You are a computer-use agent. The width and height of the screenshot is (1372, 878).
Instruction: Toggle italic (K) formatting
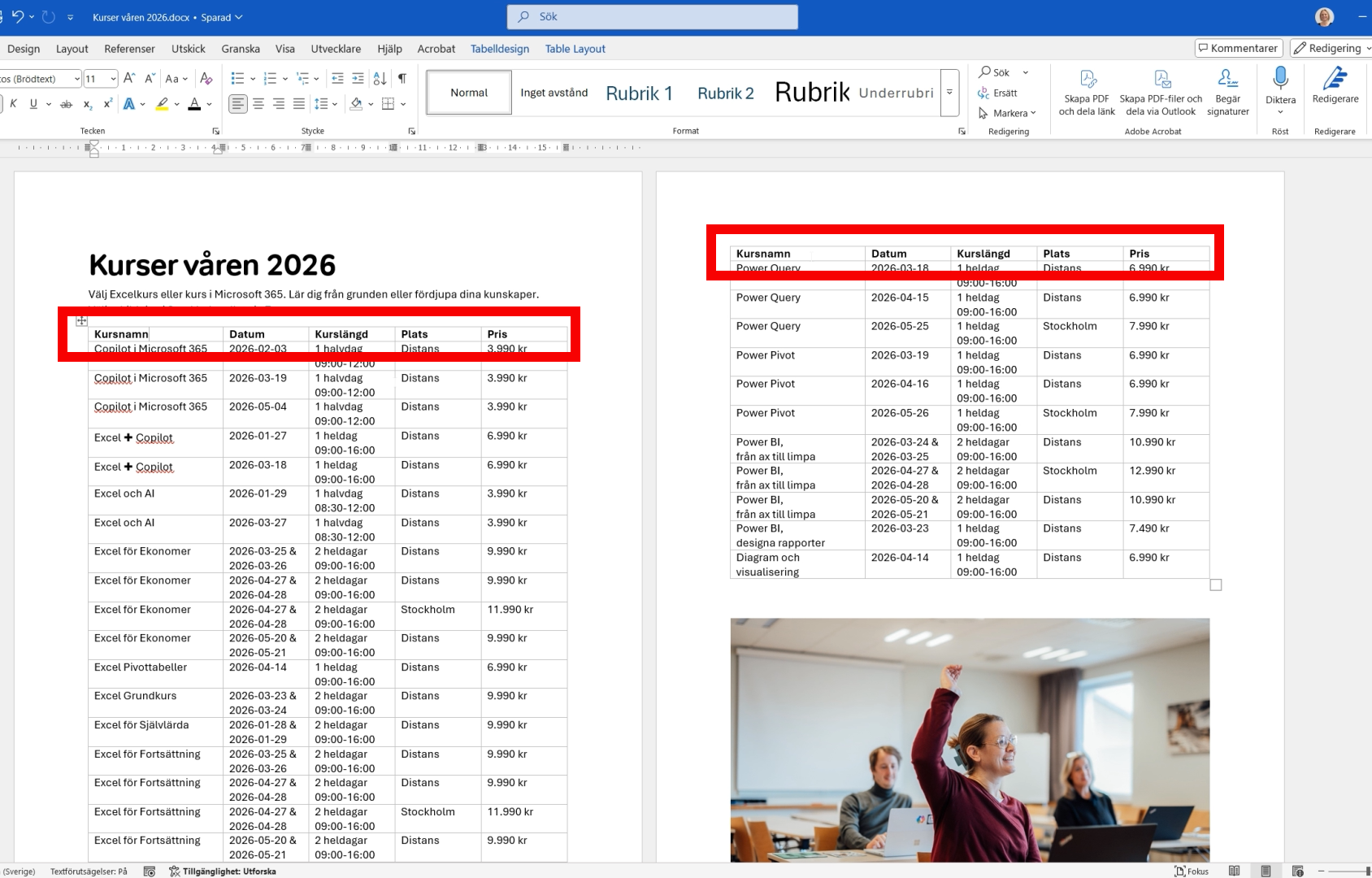pos(13,104)
